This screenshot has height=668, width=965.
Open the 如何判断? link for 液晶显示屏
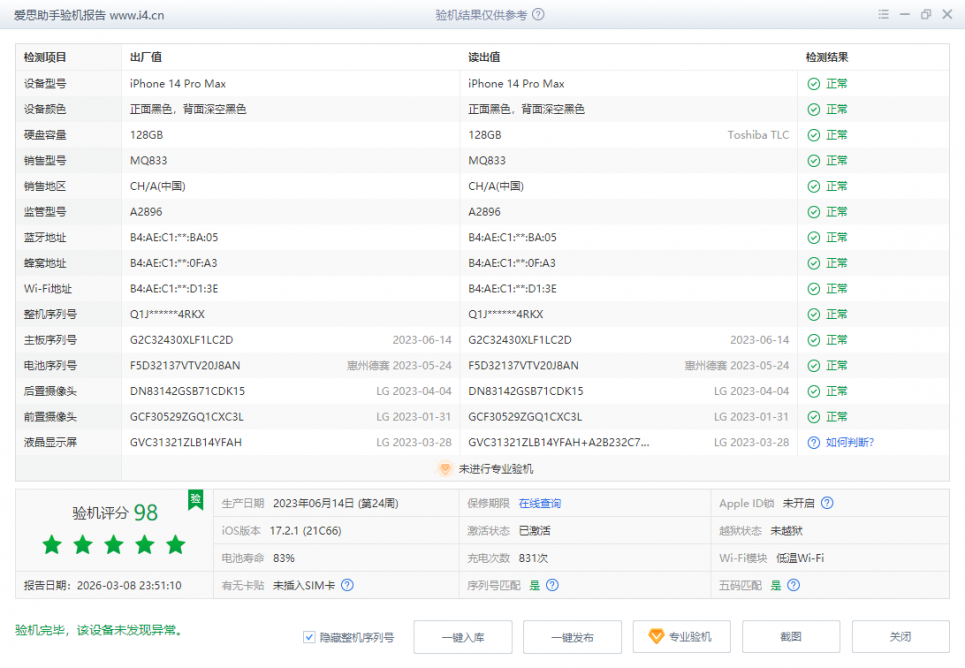click(850, 442)
